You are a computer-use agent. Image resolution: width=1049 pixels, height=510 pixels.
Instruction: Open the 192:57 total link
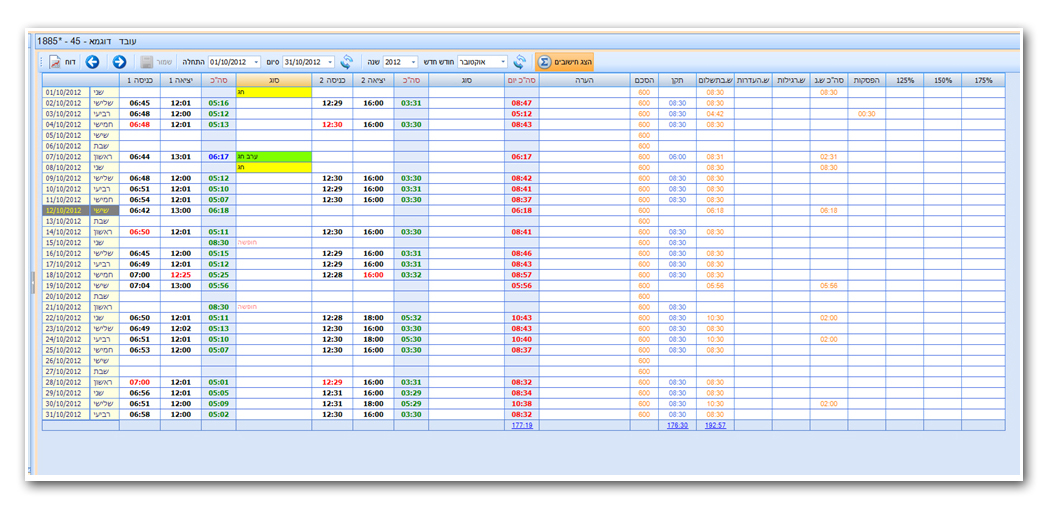click(714, 425)
